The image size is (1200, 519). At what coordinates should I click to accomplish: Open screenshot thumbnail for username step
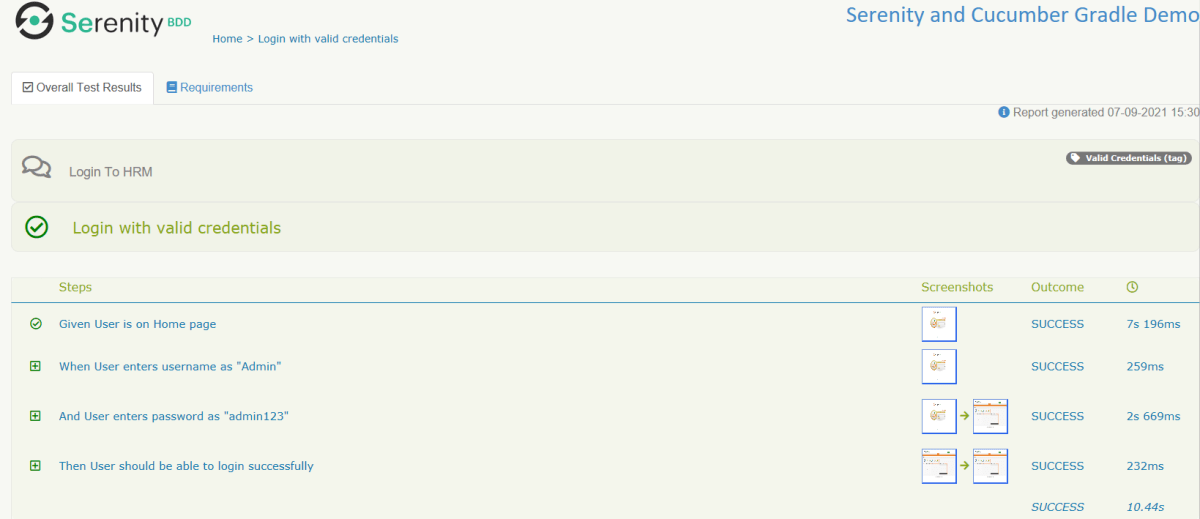[x=939, y=366]
